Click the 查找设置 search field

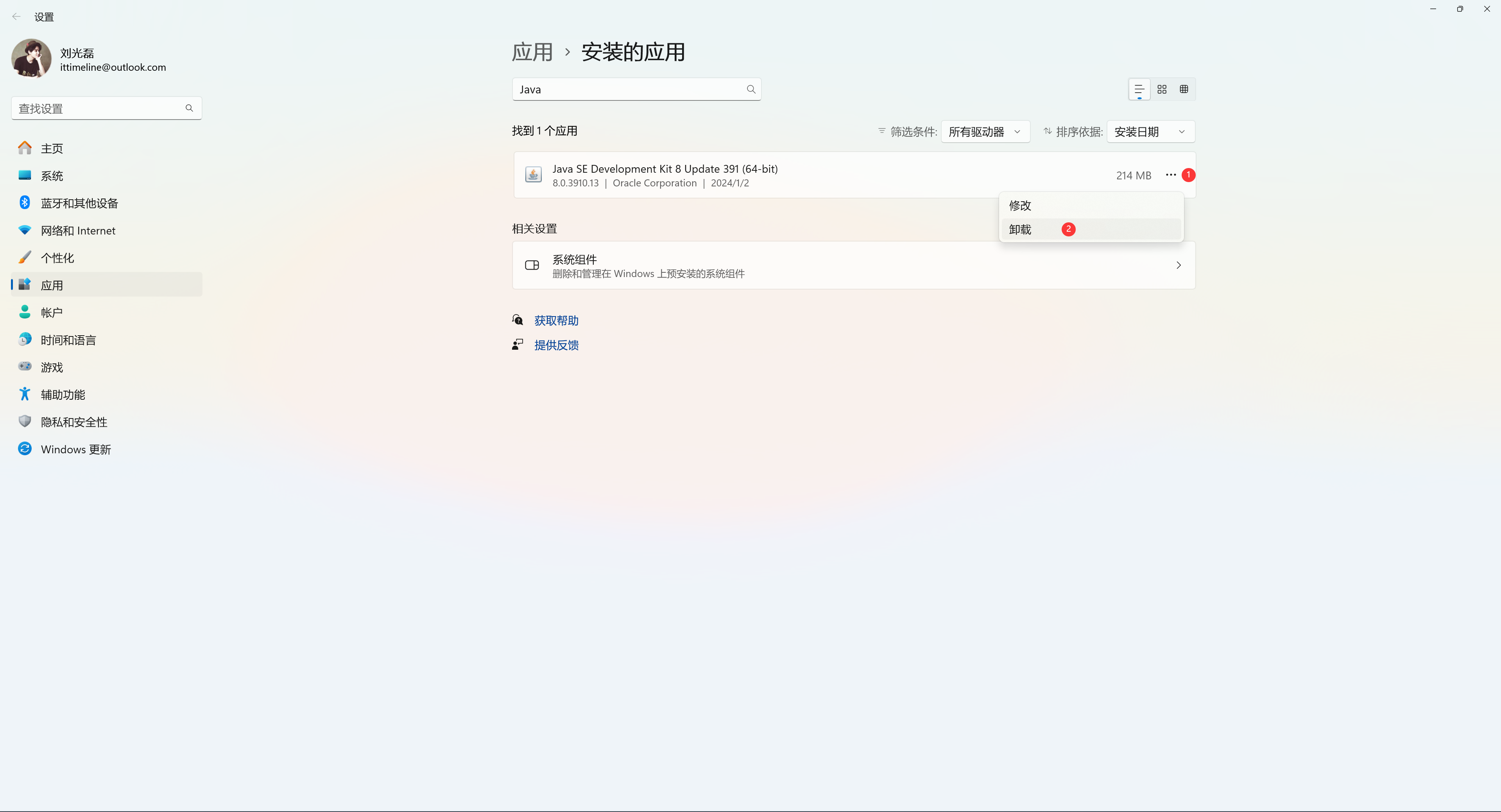[107, 108]
